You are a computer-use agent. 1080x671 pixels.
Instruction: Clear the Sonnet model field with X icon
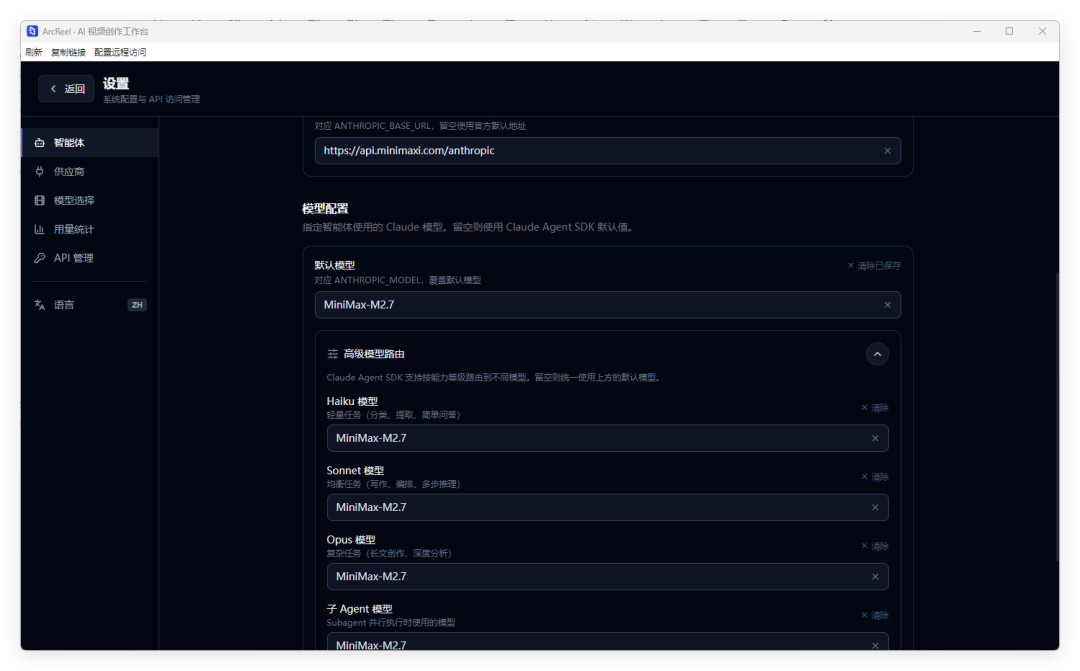875,508
